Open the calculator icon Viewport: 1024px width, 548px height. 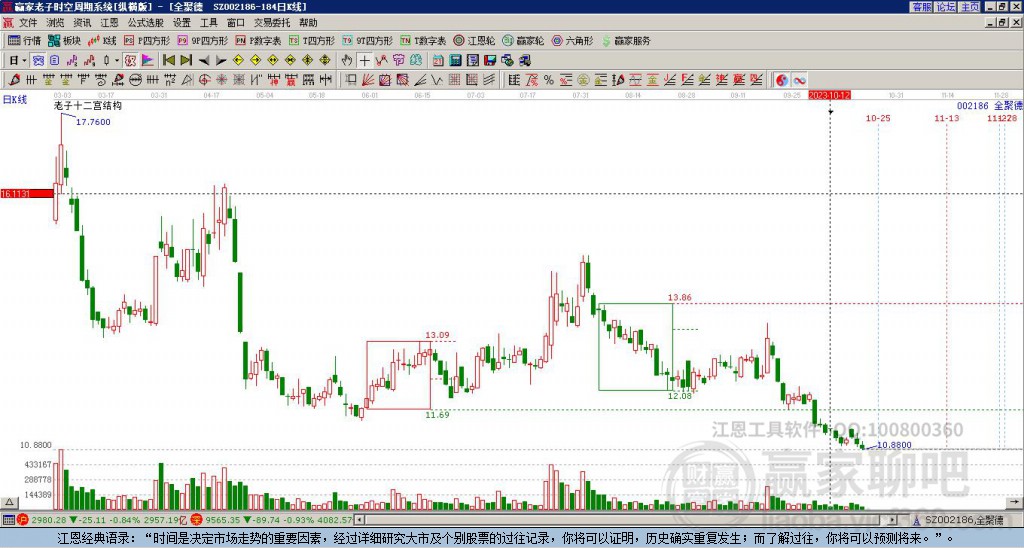455,60
